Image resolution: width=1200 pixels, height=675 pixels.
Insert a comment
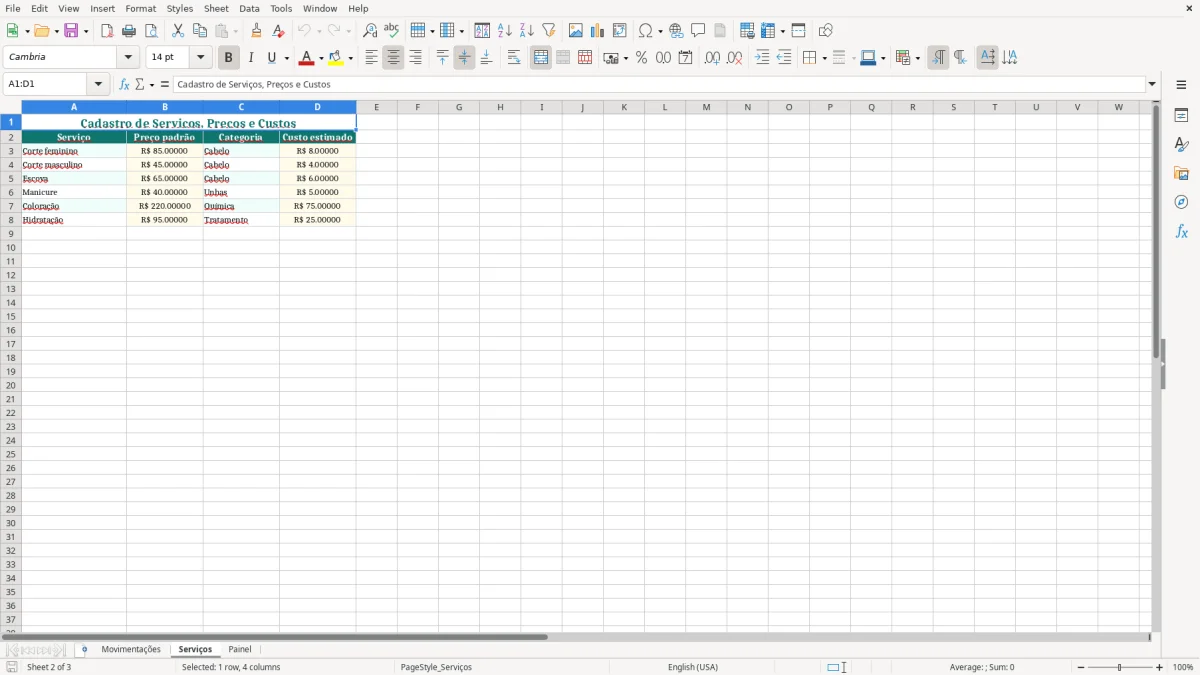point(698,31)
